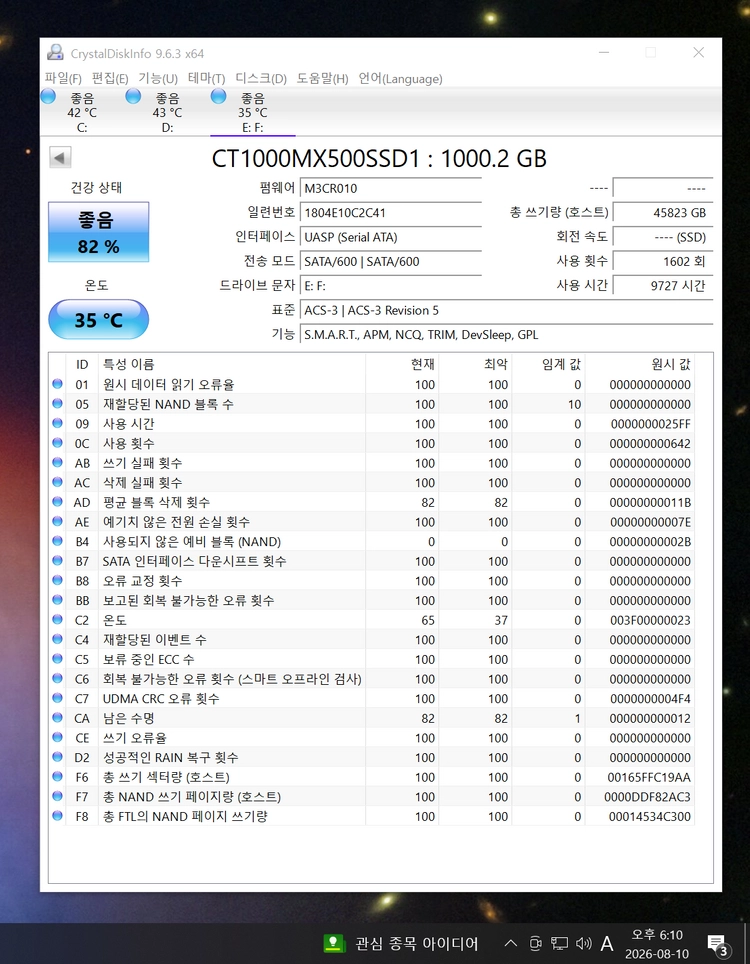Click status dot for 총 쓰기 섹터량 (호스트)
Viewport: 750px width, 964px height.
tap(57, 776)
